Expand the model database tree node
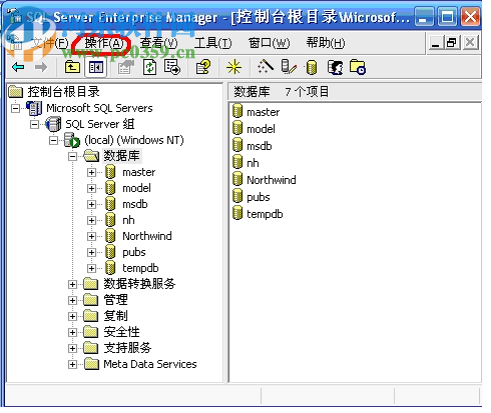 tap(91, 189)
